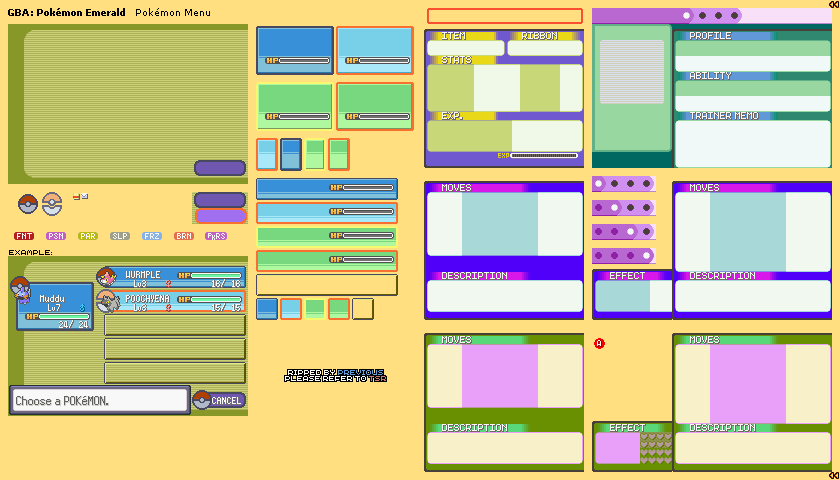Select the PKRS Pokérus status badge
The image size is (840, 480).
216,236
